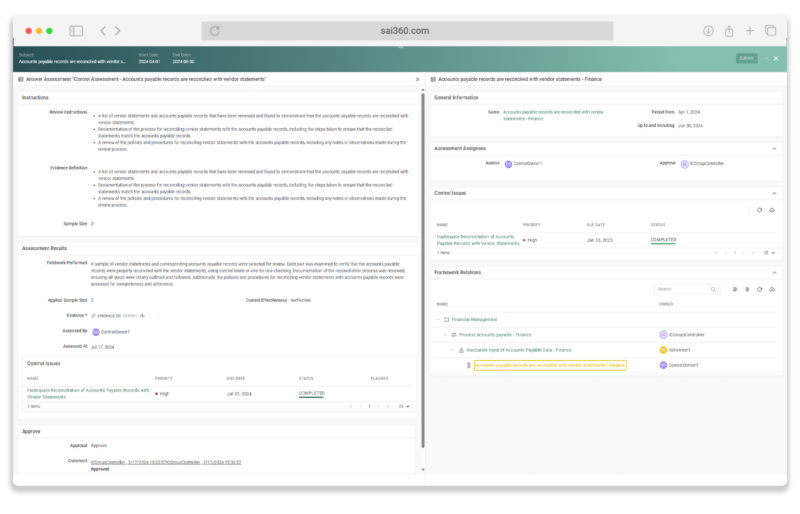This screenshot has height=514, width=800.
Task: Open the evidence.txt attachment
Action: coord(109,316)
